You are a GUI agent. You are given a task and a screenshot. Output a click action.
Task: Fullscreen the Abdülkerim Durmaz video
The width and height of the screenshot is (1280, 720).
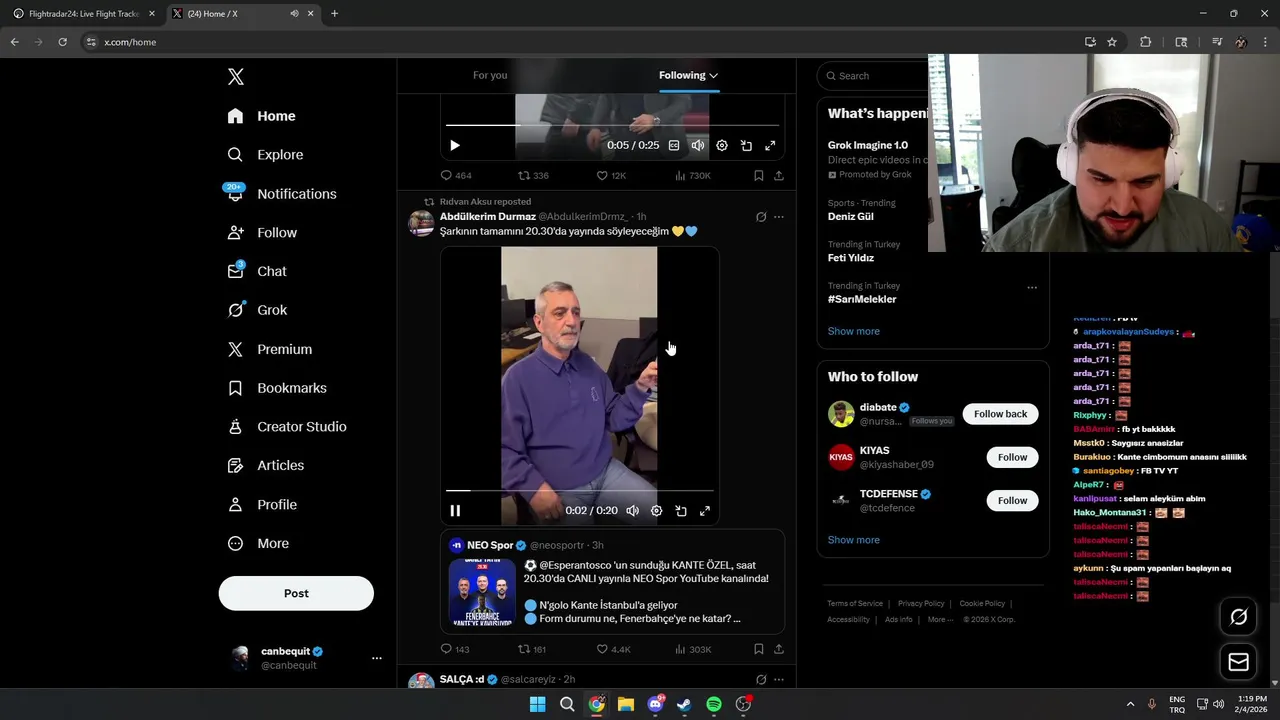pyautogui.click(x=705, y=511)
